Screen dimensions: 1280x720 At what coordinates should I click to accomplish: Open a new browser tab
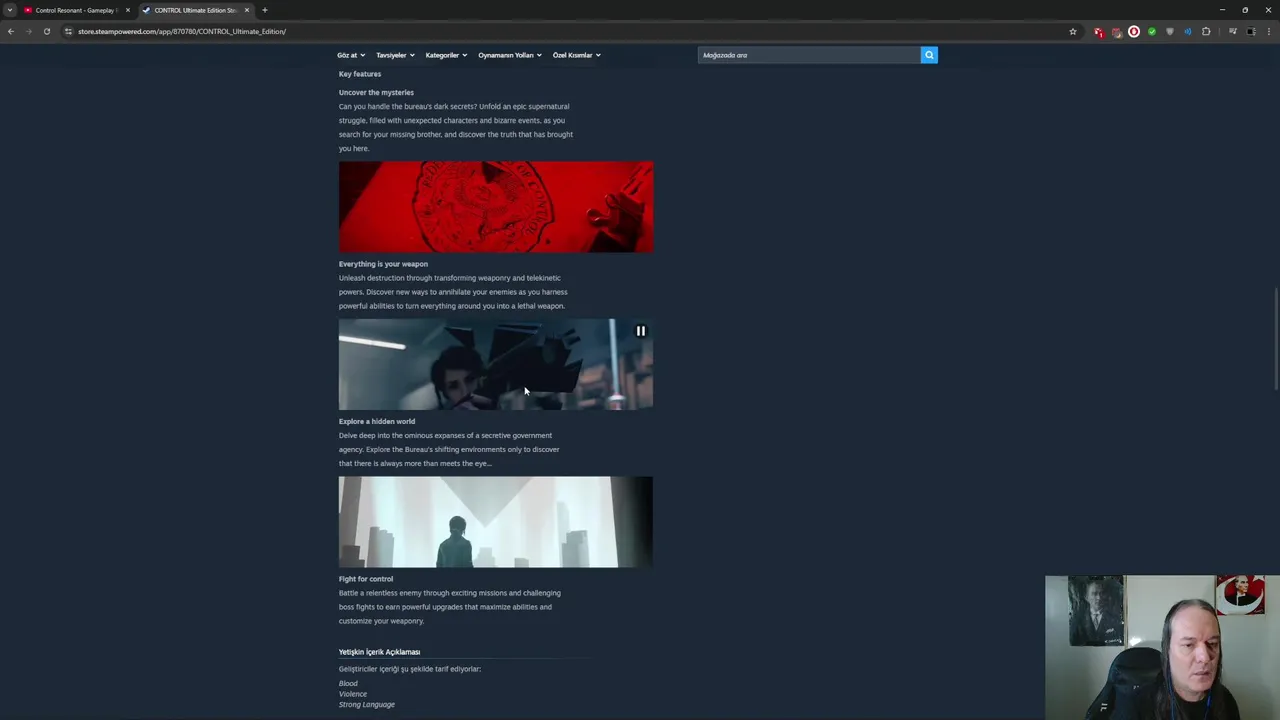265,10
